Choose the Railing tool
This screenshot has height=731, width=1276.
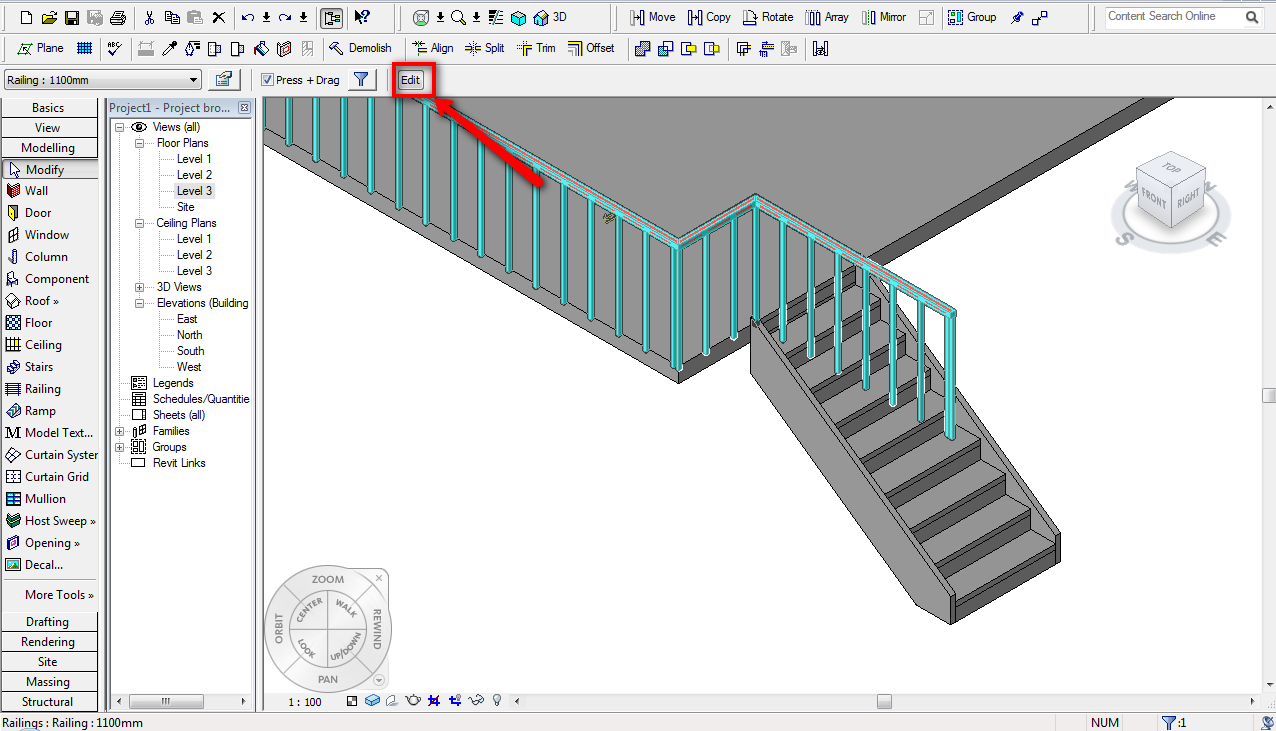tap(42, 389)
